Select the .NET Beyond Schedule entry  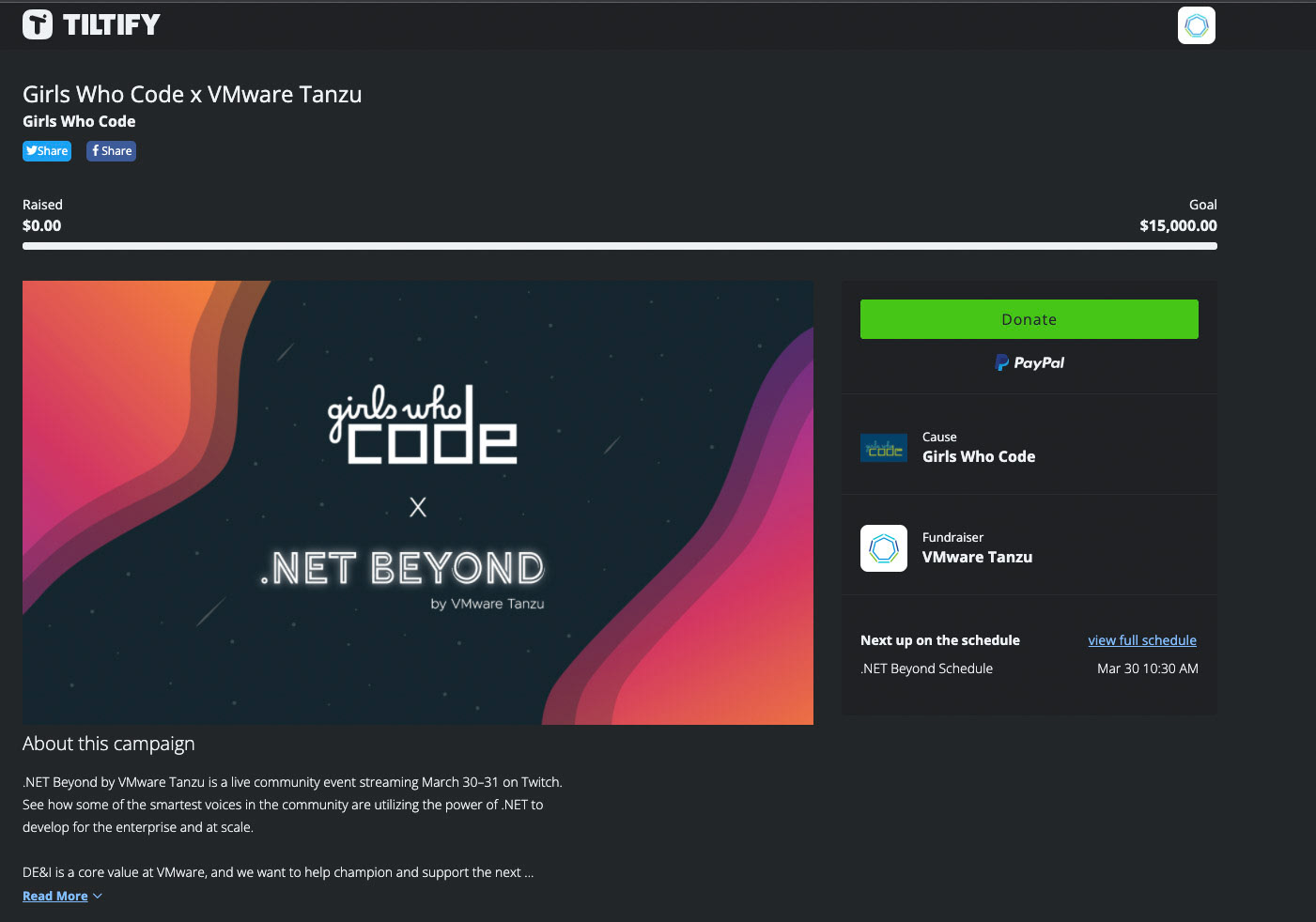[926, 668]
